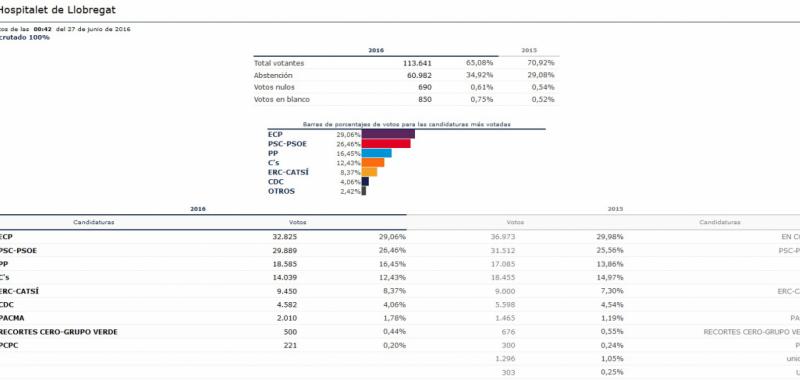
Task: Click the Votos column header for 2016
Action: coord(297,222)
